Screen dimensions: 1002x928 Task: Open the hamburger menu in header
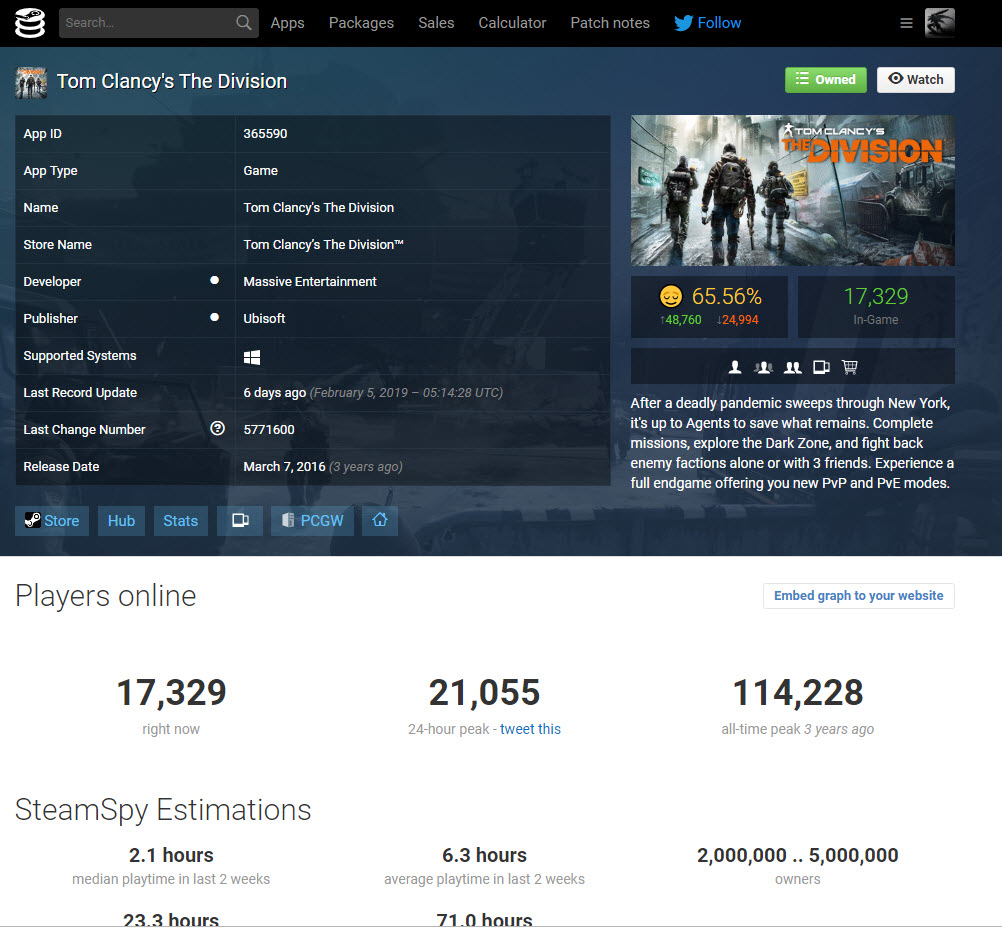(906, 23)
